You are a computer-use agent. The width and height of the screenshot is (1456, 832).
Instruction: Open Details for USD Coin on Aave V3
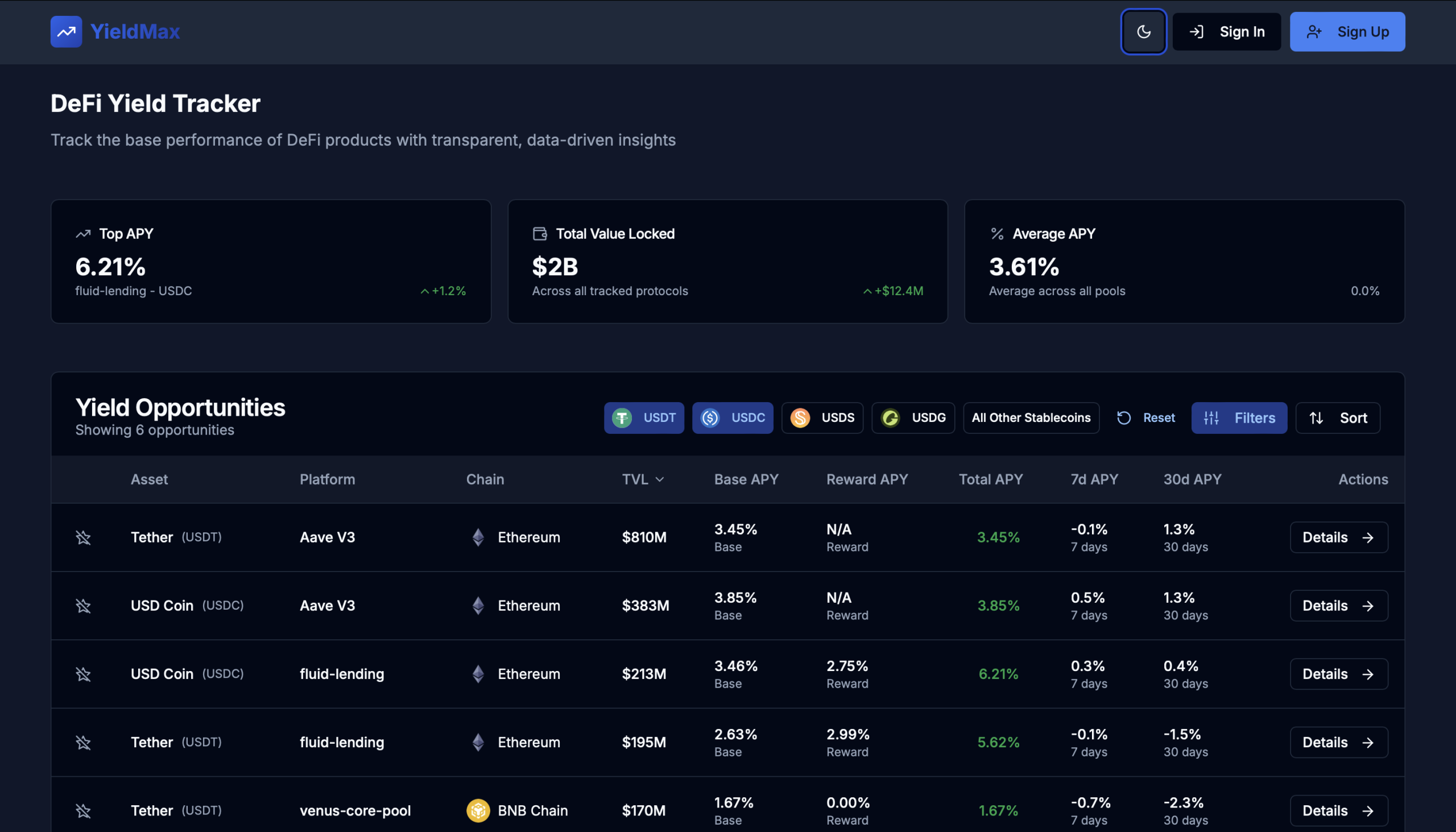[x=1338, y=606]
